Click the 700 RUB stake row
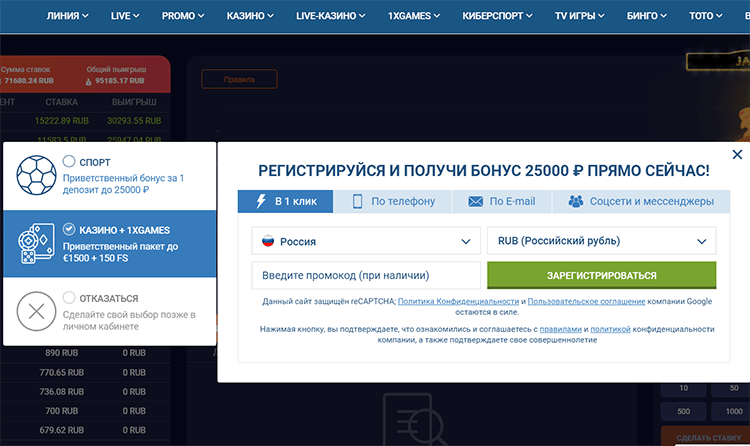Screen dimensions: 750x446 85,411
